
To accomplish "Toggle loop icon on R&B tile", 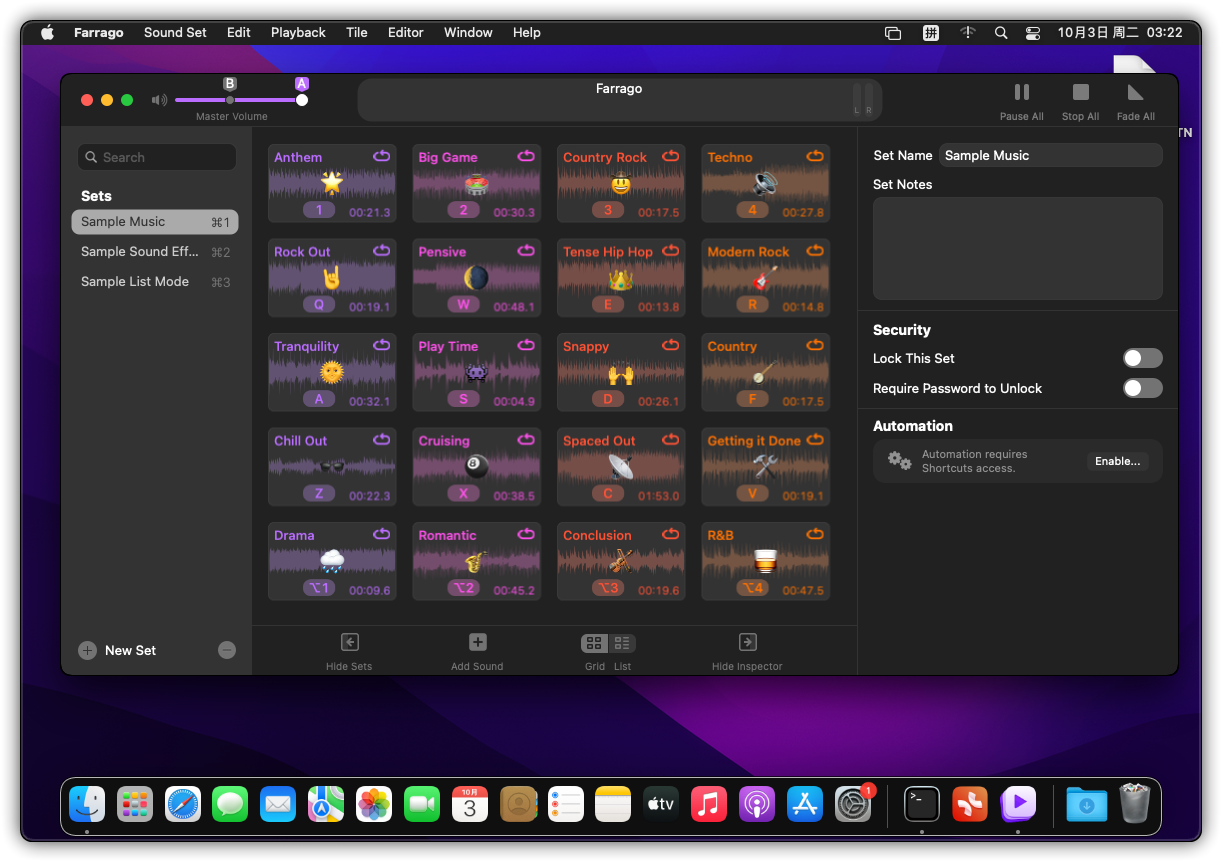I will [815, 534].
